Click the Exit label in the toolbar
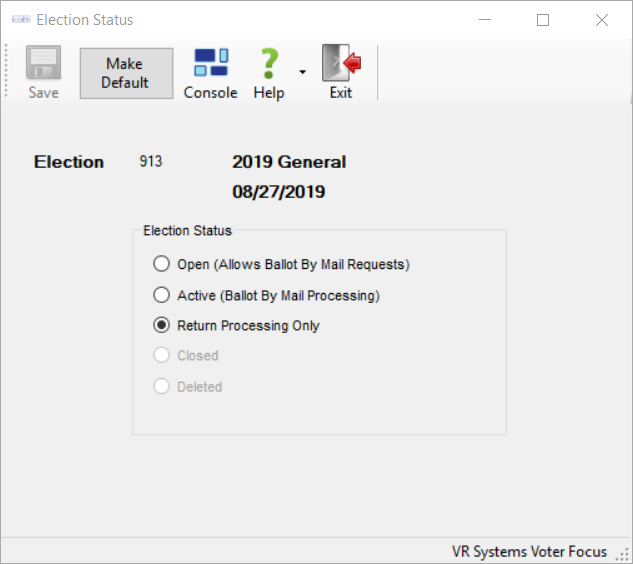This screenshot has height=564, width=633. click(341, 92)
